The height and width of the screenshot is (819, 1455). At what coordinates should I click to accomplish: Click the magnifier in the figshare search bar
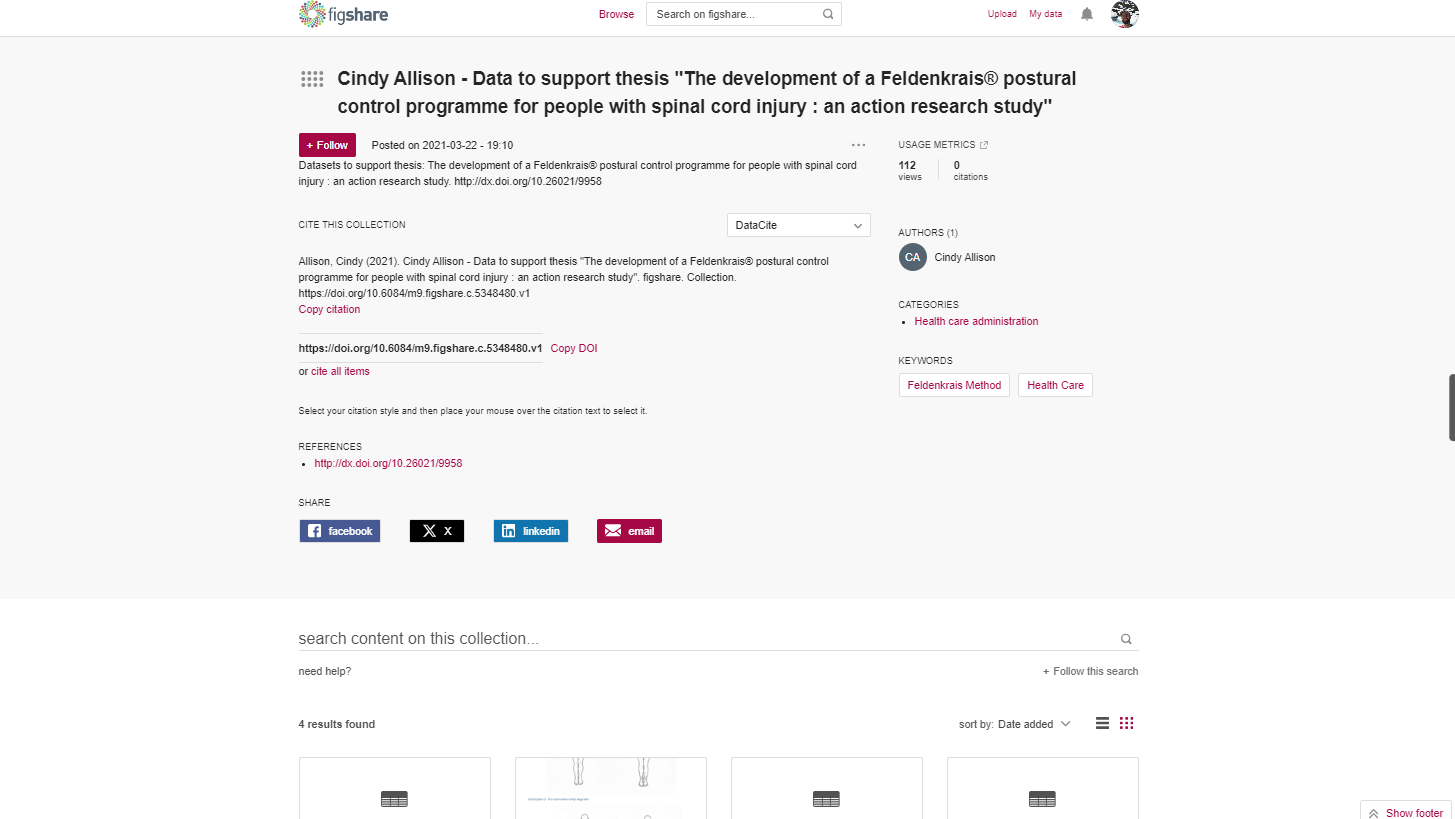point(828,14)
